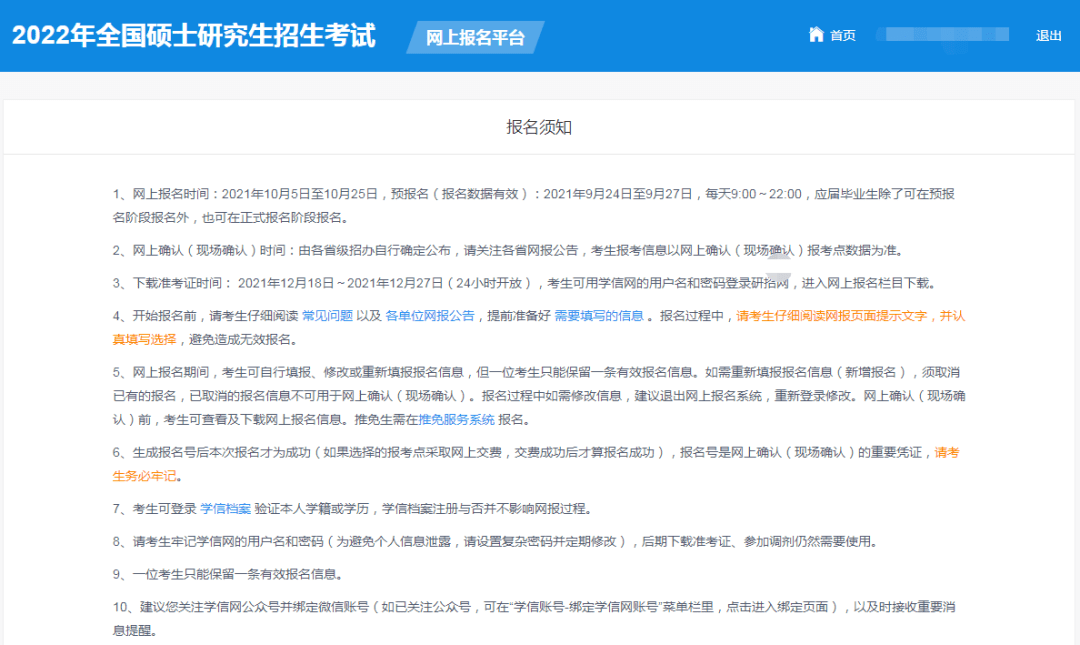
Task: Click the home icon in the header
Action: (x=816, y=35)
